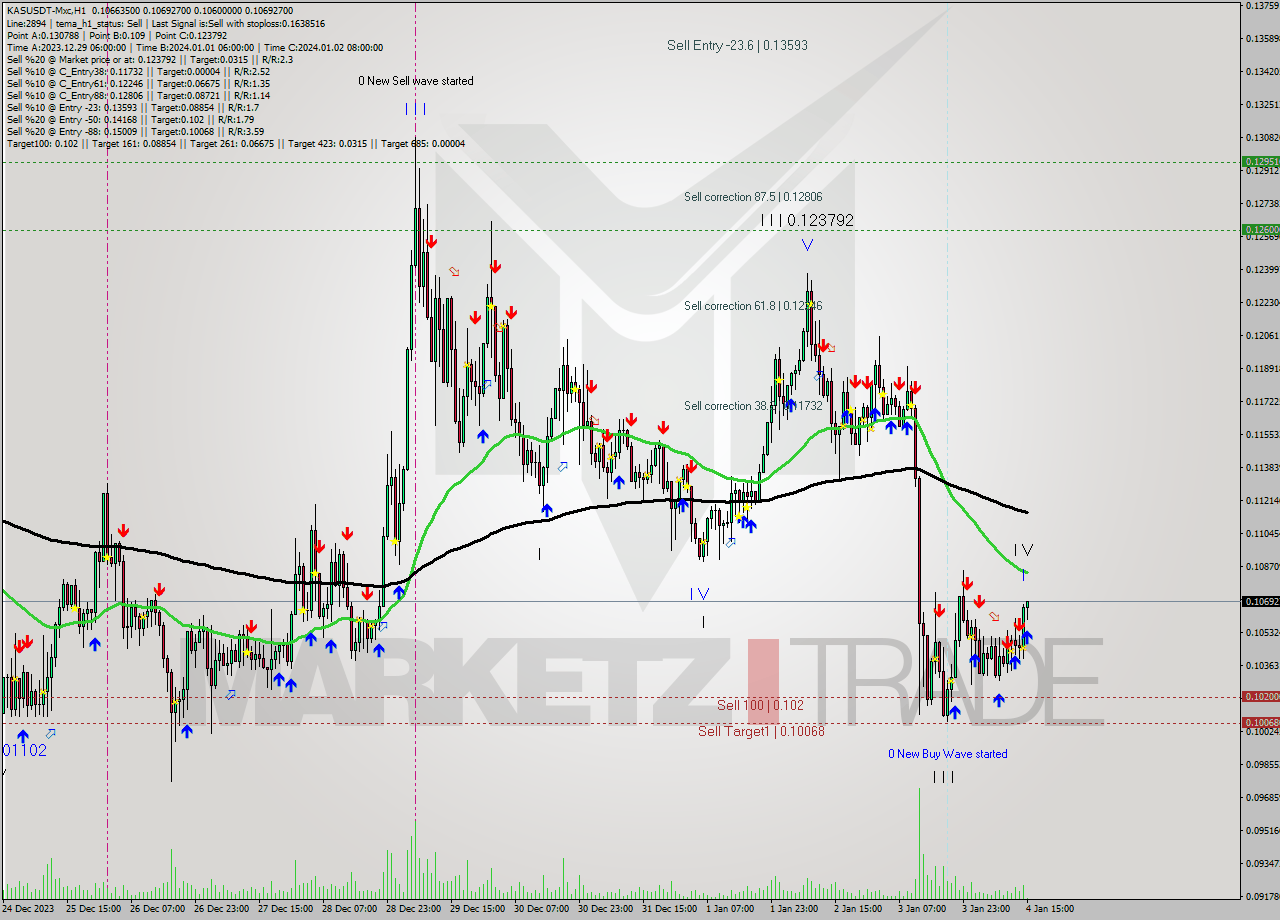Click the red 0.10200 price tag
1280x920 pixels.
pos(1261,696)
